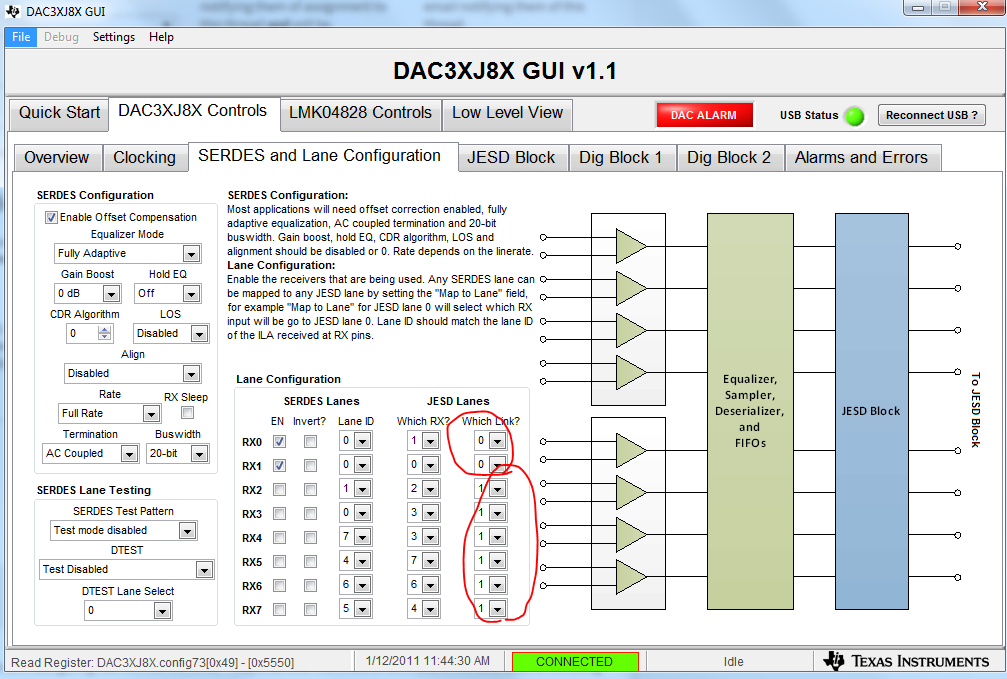Check the RX6 Invert checkbox

point(310,586)
